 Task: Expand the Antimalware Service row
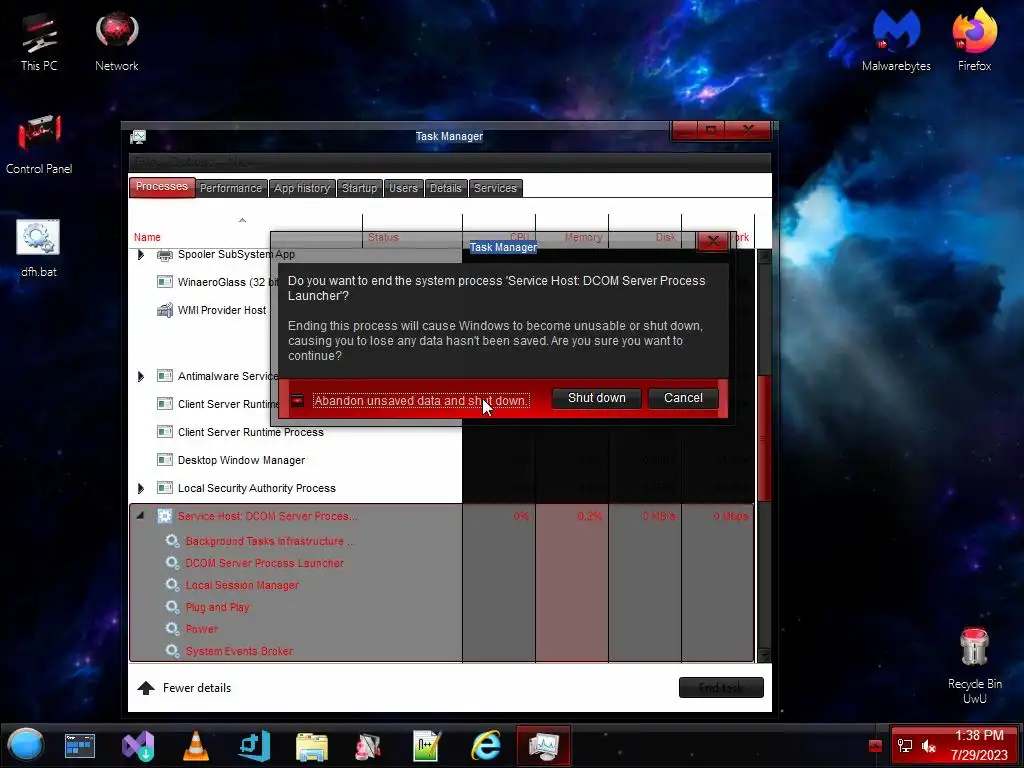(140, 376)
